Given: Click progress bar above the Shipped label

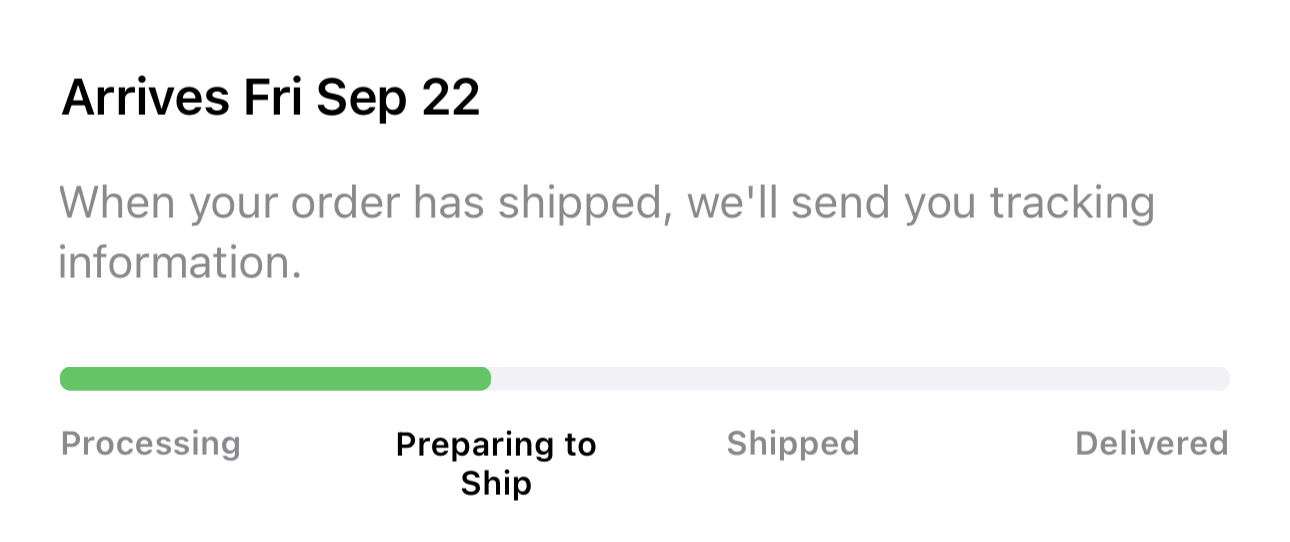Looking at the screenshot, I should click(793, 379).
